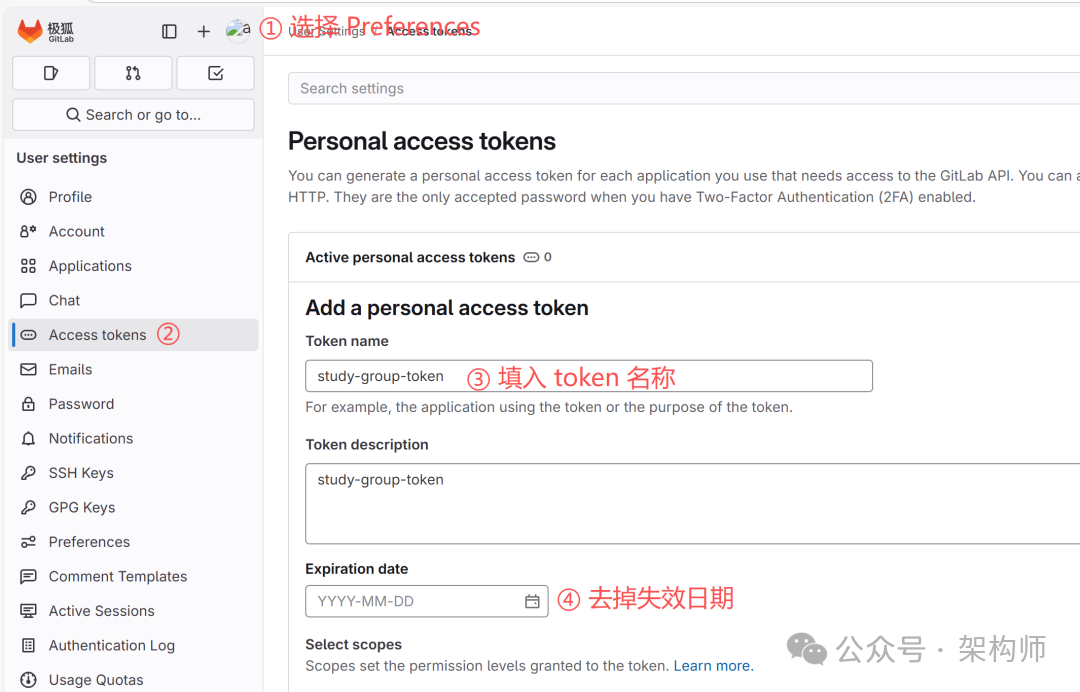Open Profile settings in sidebar
This screenshot has height=692, width=1080.
(x=70, y=197)
